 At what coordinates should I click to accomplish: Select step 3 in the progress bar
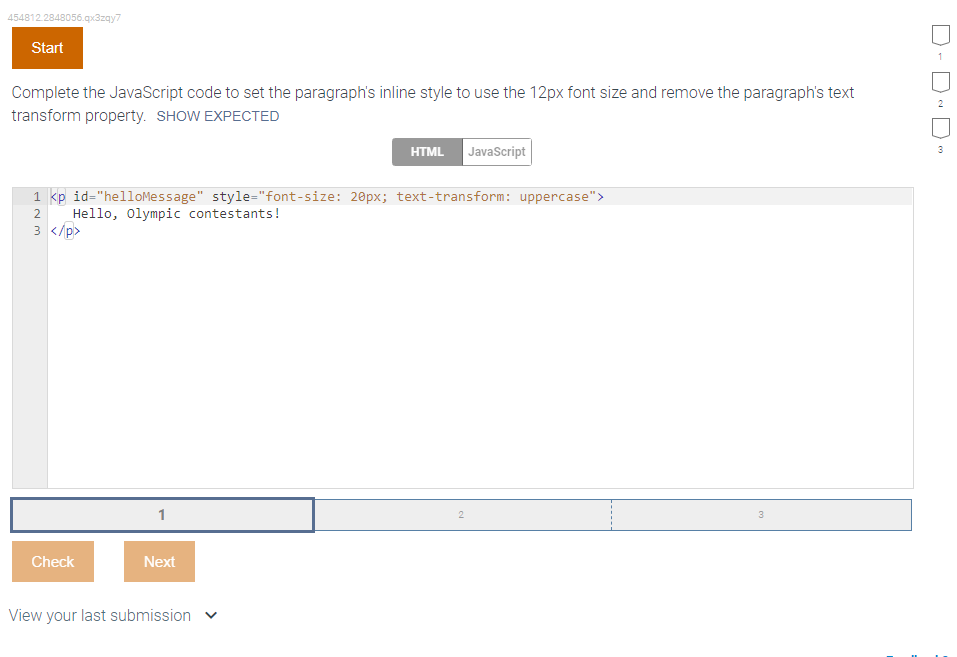[x=761, y=514]
